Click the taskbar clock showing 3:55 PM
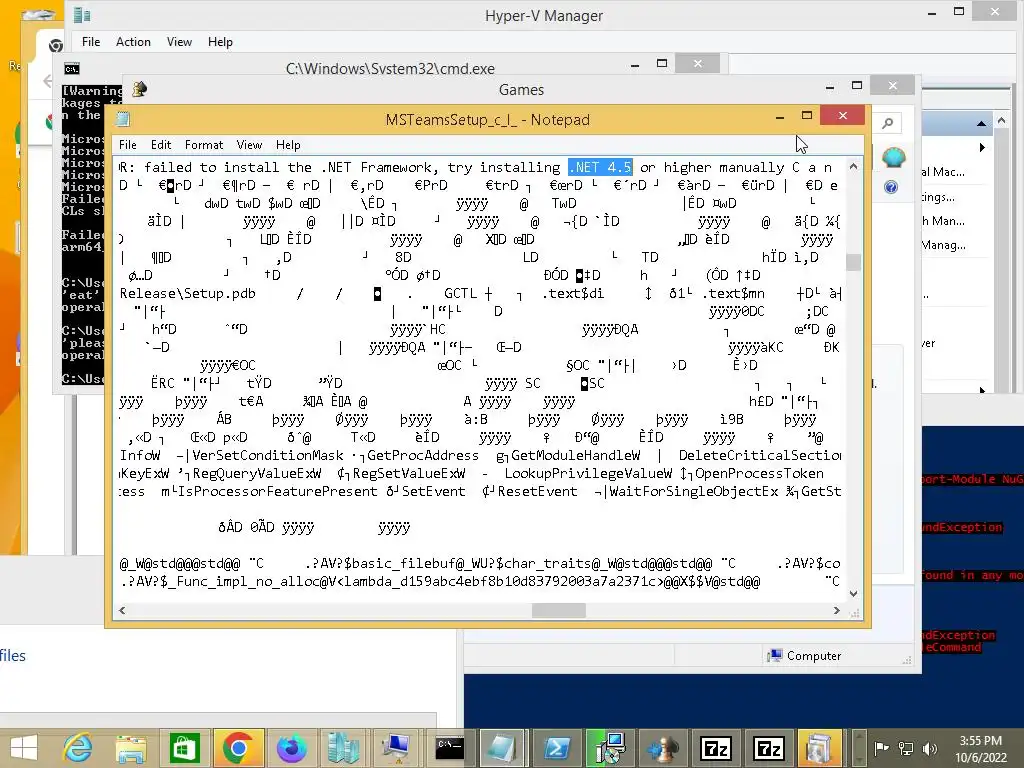This screenshot has width=1024, height=768. pos(980,749)
